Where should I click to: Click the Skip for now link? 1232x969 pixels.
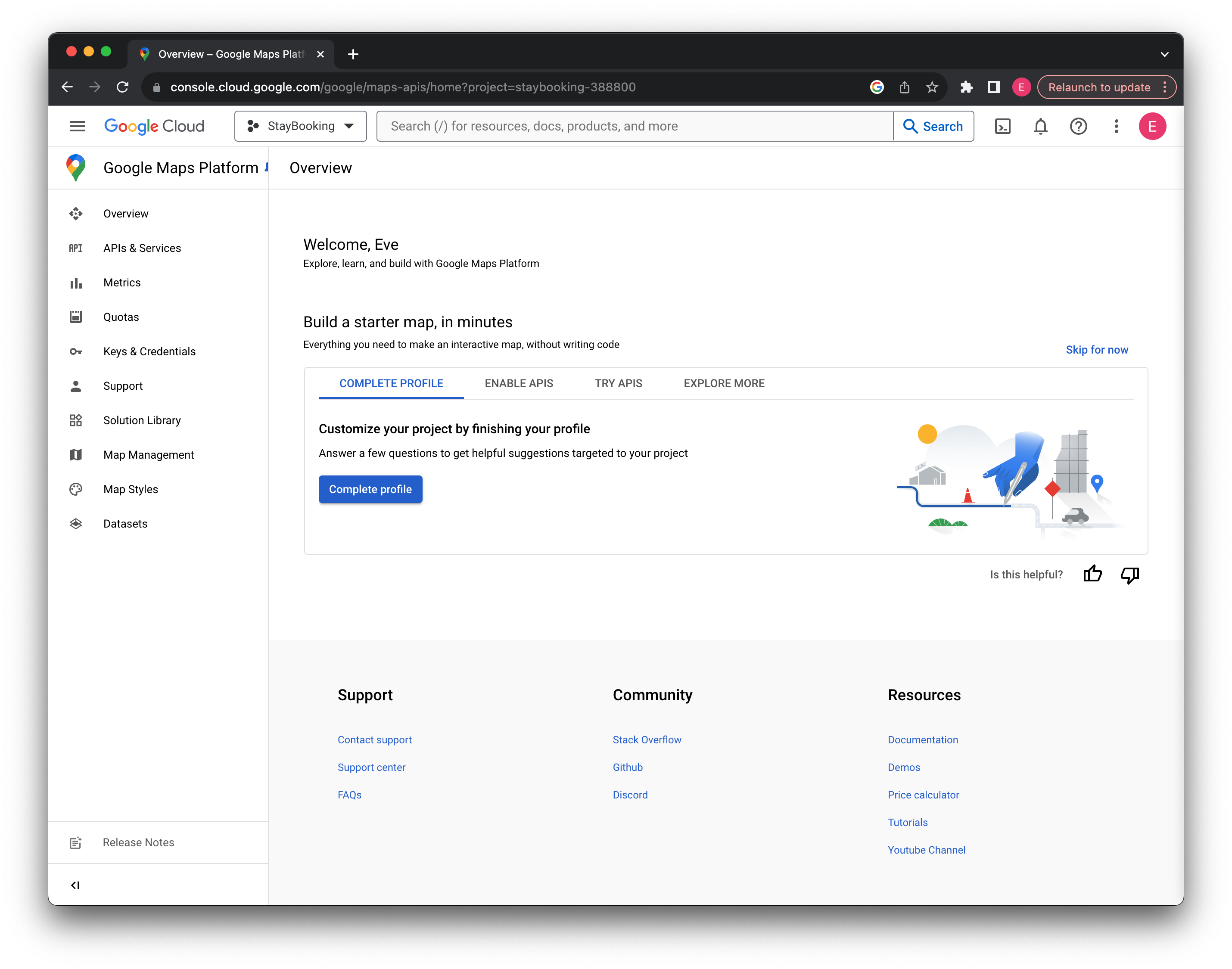1096,349
